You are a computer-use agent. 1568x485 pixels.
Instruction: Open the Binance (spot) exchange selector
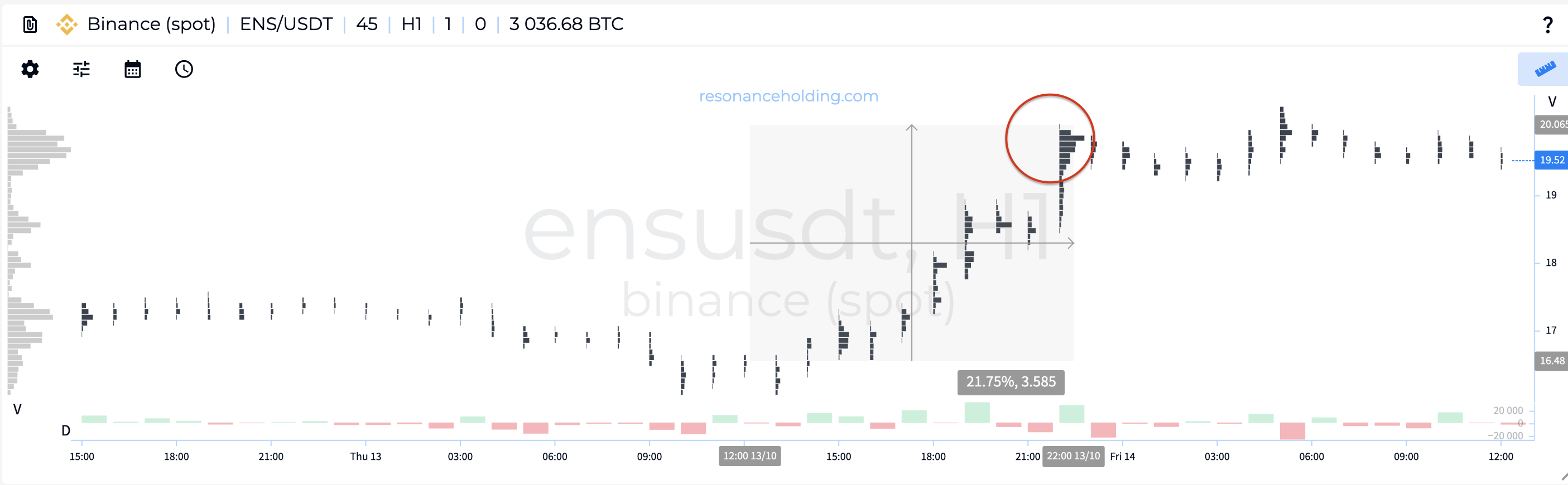[x=152, y=25]
